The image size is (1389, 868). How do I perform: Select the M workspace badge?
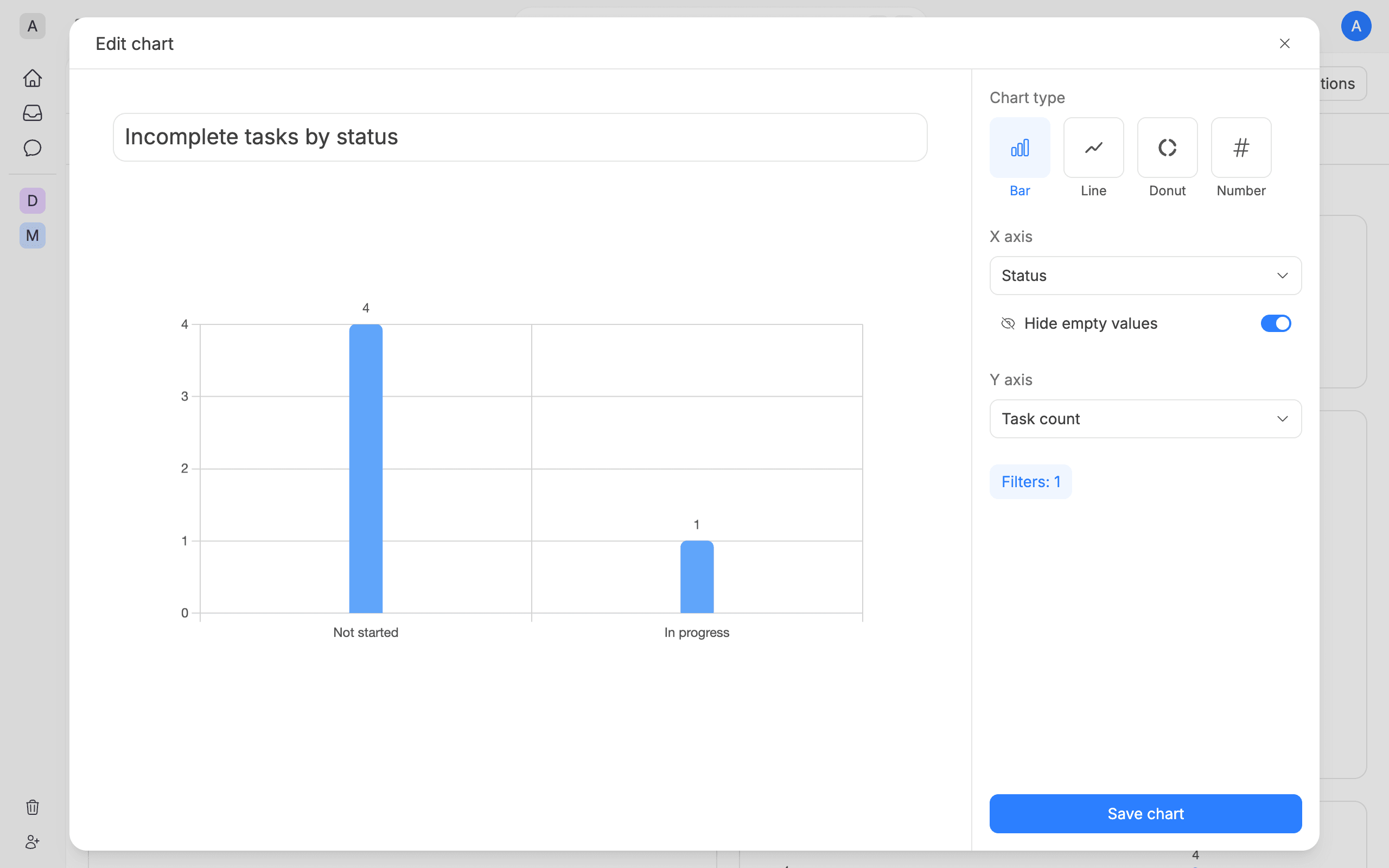coord(33,235)
